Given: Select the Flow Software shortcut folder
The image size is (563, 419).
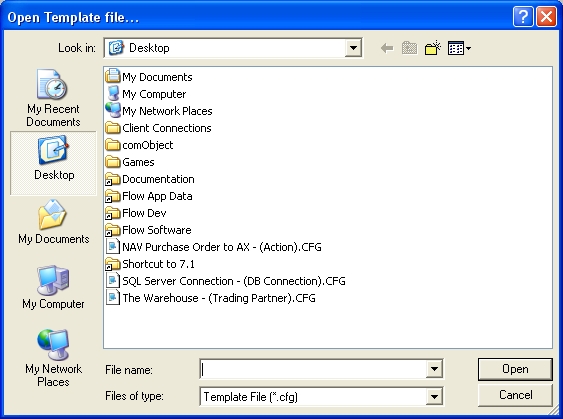Looking at the screenshot, I should pos(149,230).
